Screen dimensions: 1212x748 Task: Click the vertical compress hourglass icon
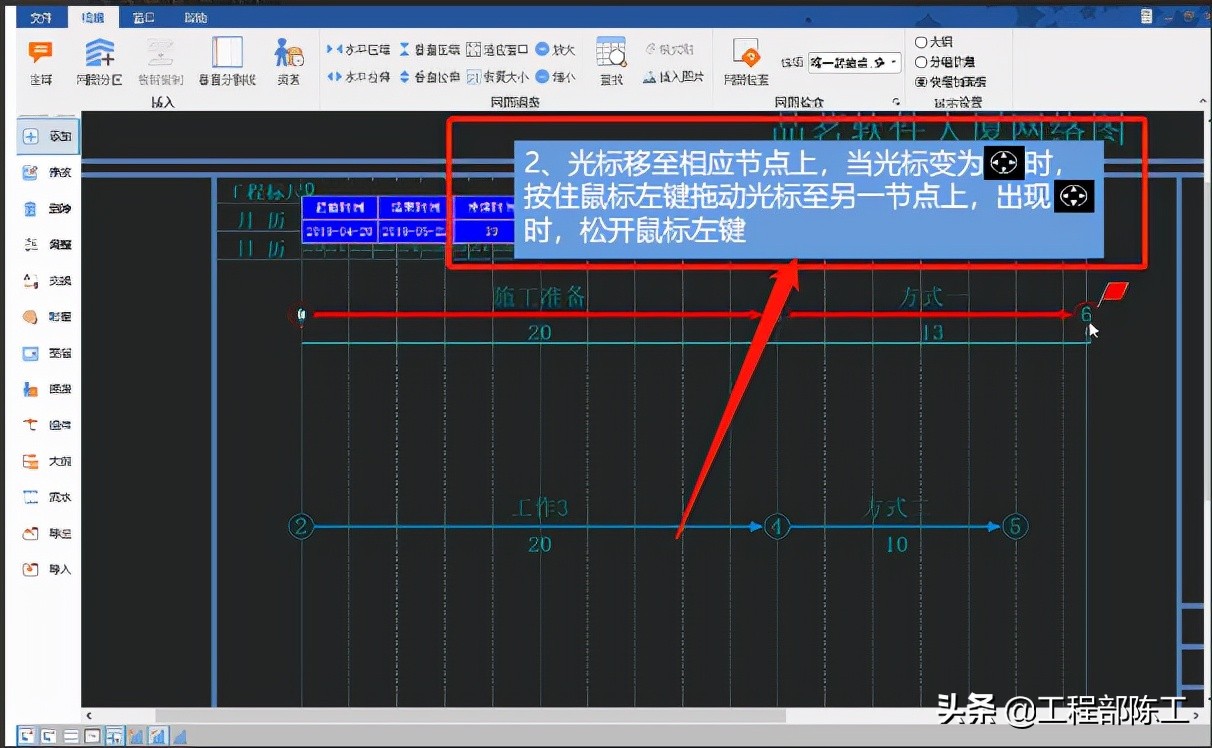coord(404,48)
